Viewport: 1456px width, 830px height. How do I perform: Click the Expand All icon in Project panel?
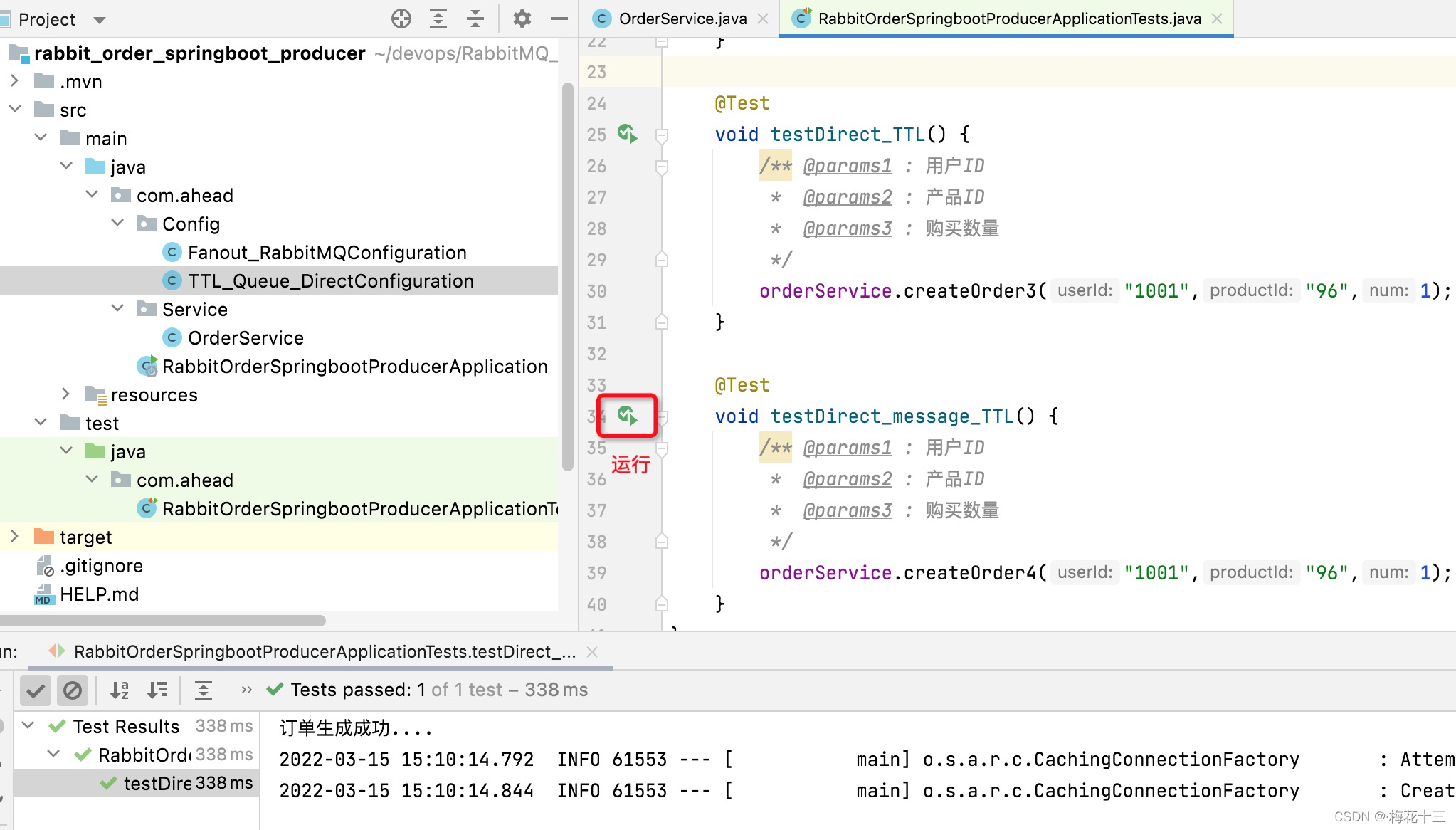438,19
